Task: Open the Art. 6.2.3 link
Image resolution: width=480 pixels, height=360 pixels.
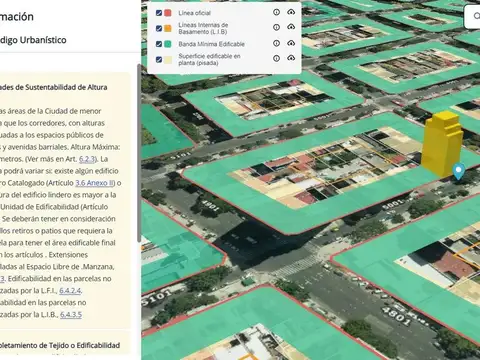Action: [x=87, y=159]
